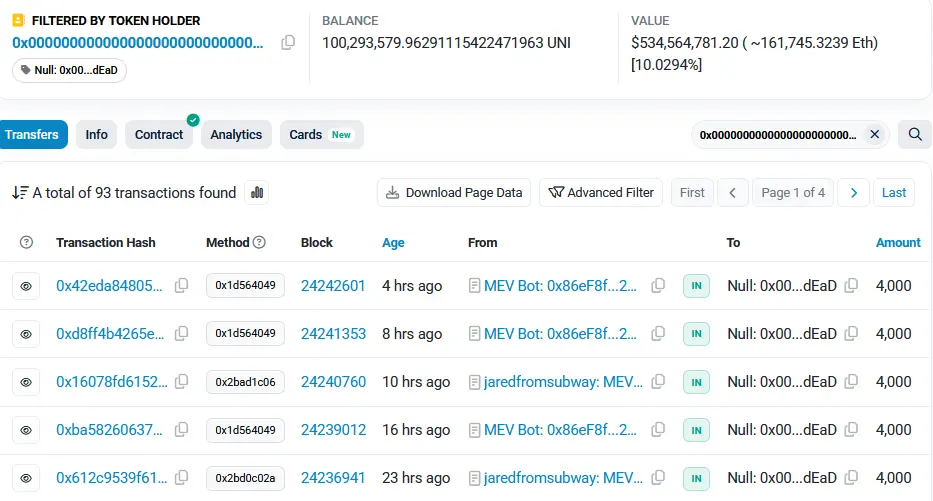933x501 pixels.
Task: Open block 24242601
Action: click(333, 286)
